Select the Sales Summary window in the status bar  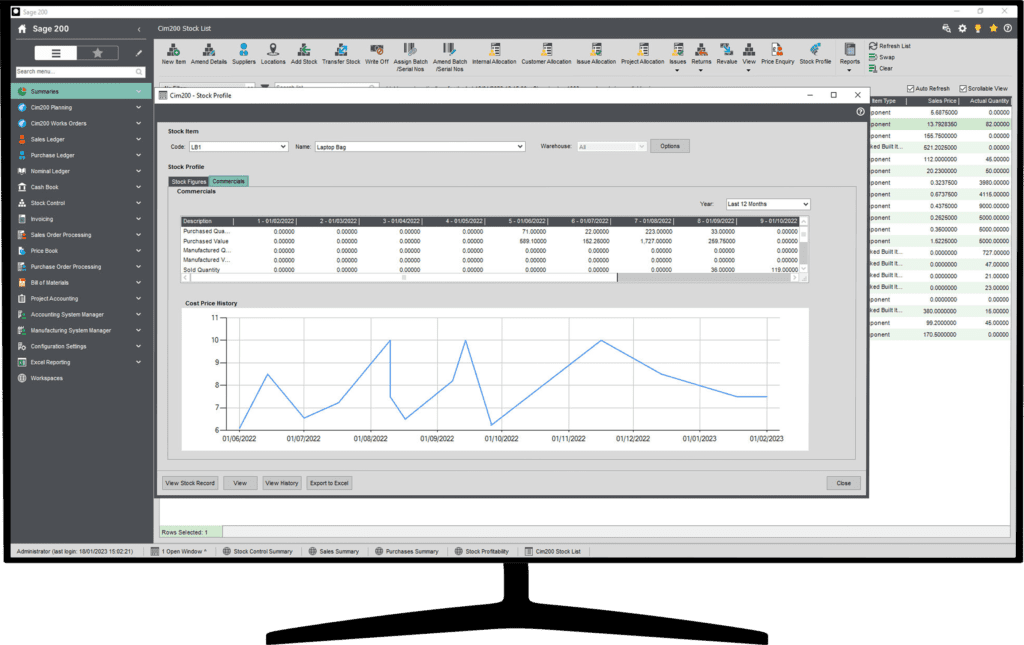tap(334, 550)
